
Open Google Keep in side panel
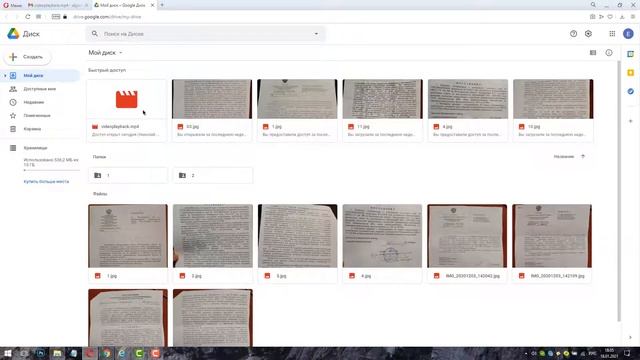coord(631,73)
